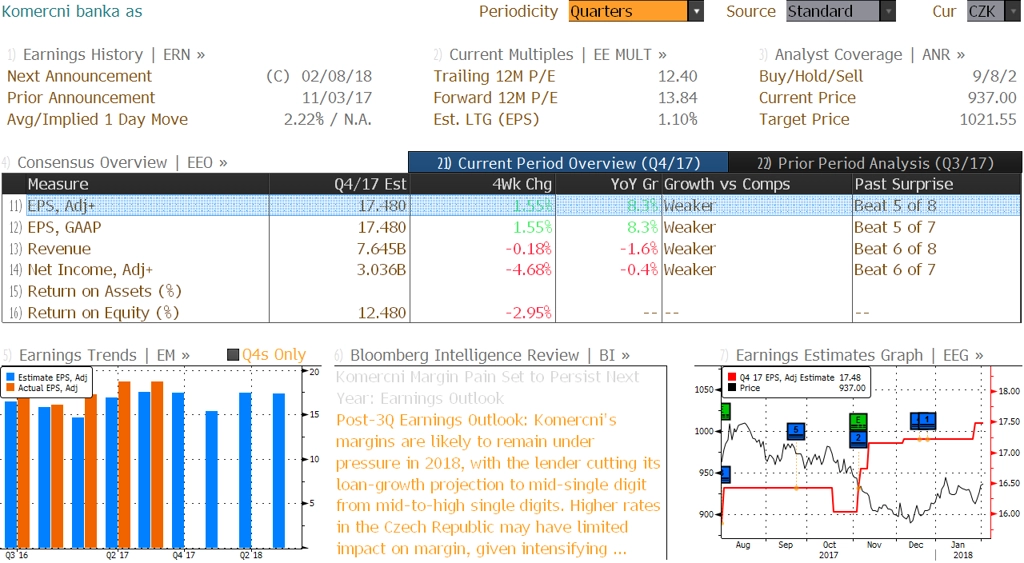Open the Source dropdown arrow
This screenshot has width=1024, height=563.
click(888, 11)
